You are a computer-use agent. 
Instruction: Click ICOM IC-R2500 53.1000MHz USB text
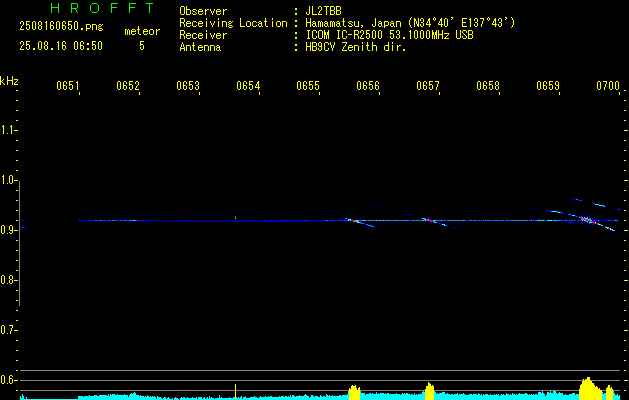(389, 35)
